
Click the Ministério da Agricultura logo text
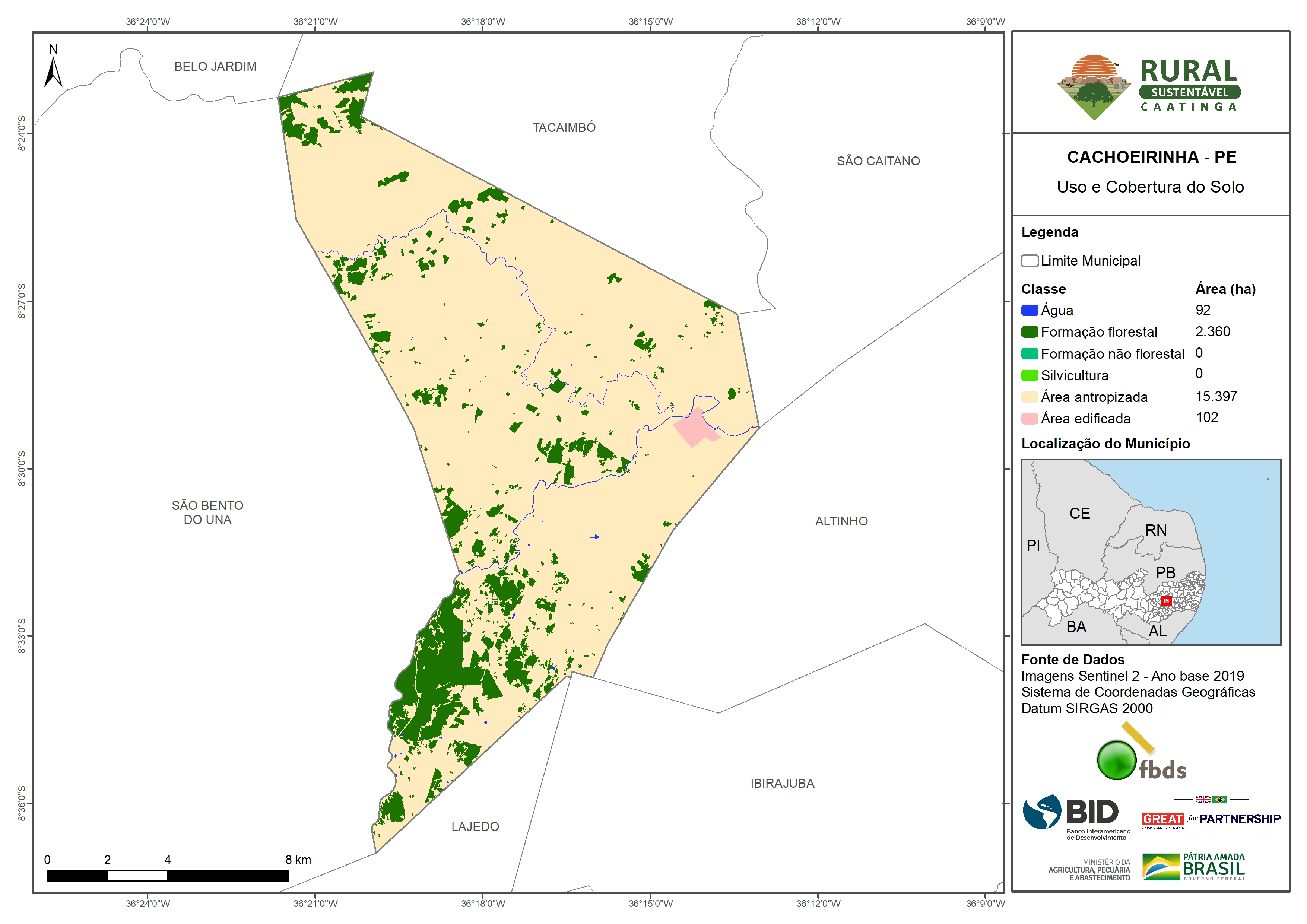(x=1089, y=870)
